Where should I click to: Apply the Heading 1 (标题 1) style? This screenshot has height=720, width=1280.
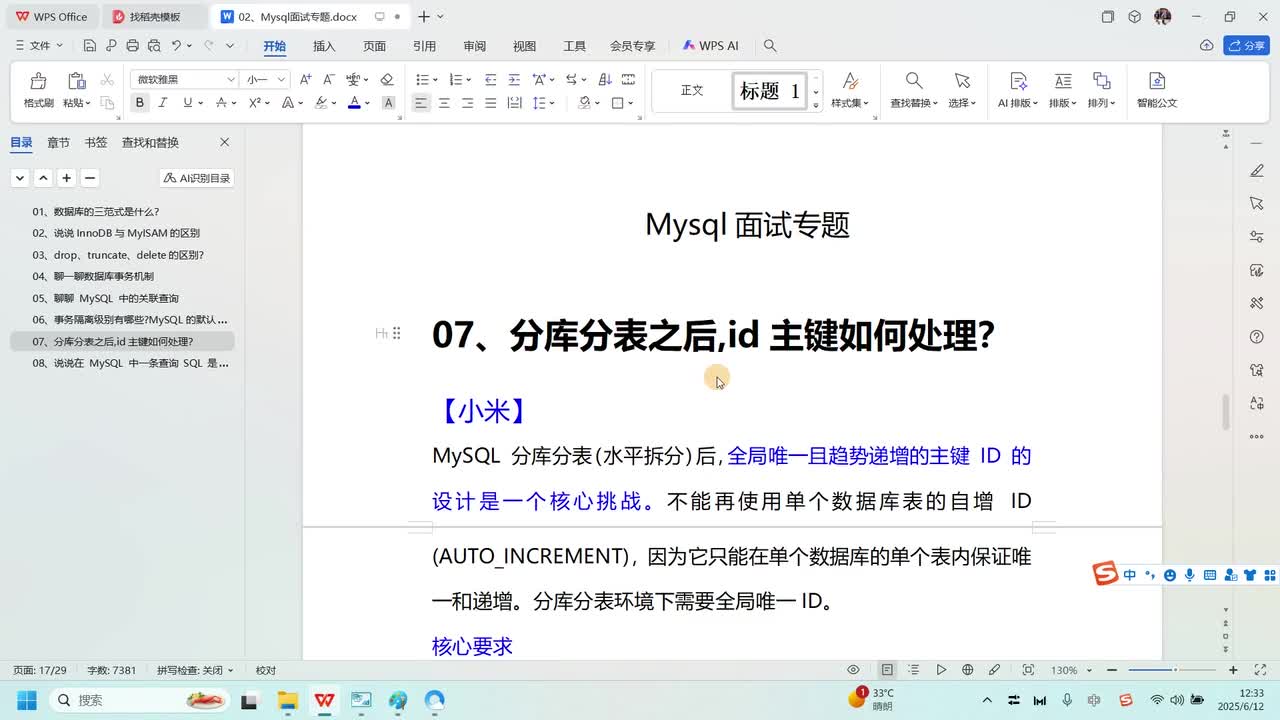point(769,91)
